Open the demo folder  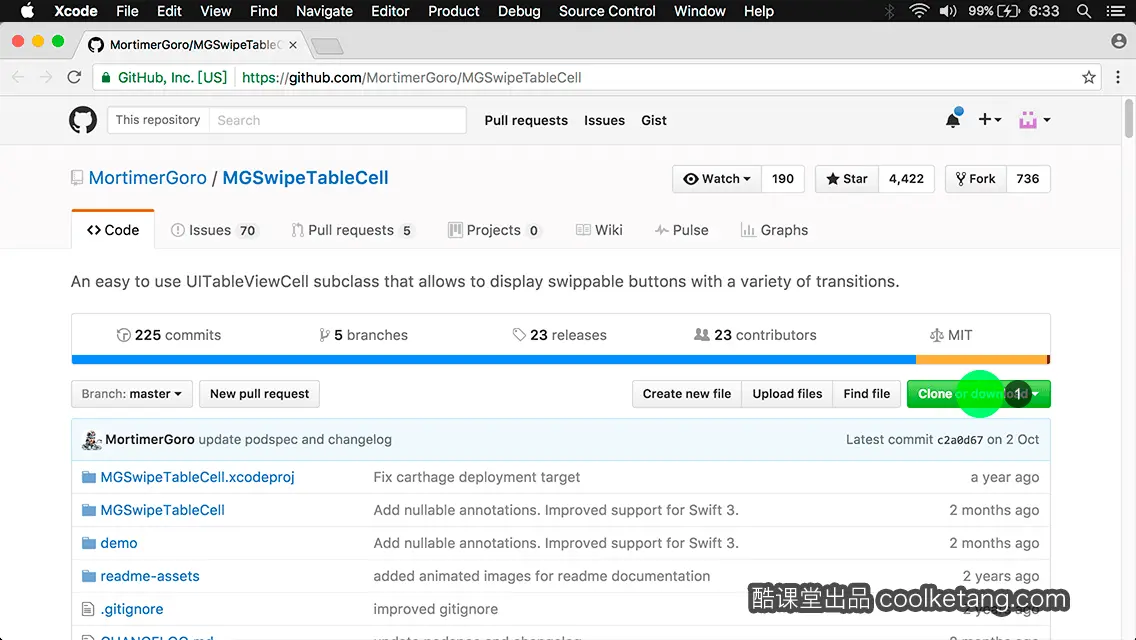(119, 543)
